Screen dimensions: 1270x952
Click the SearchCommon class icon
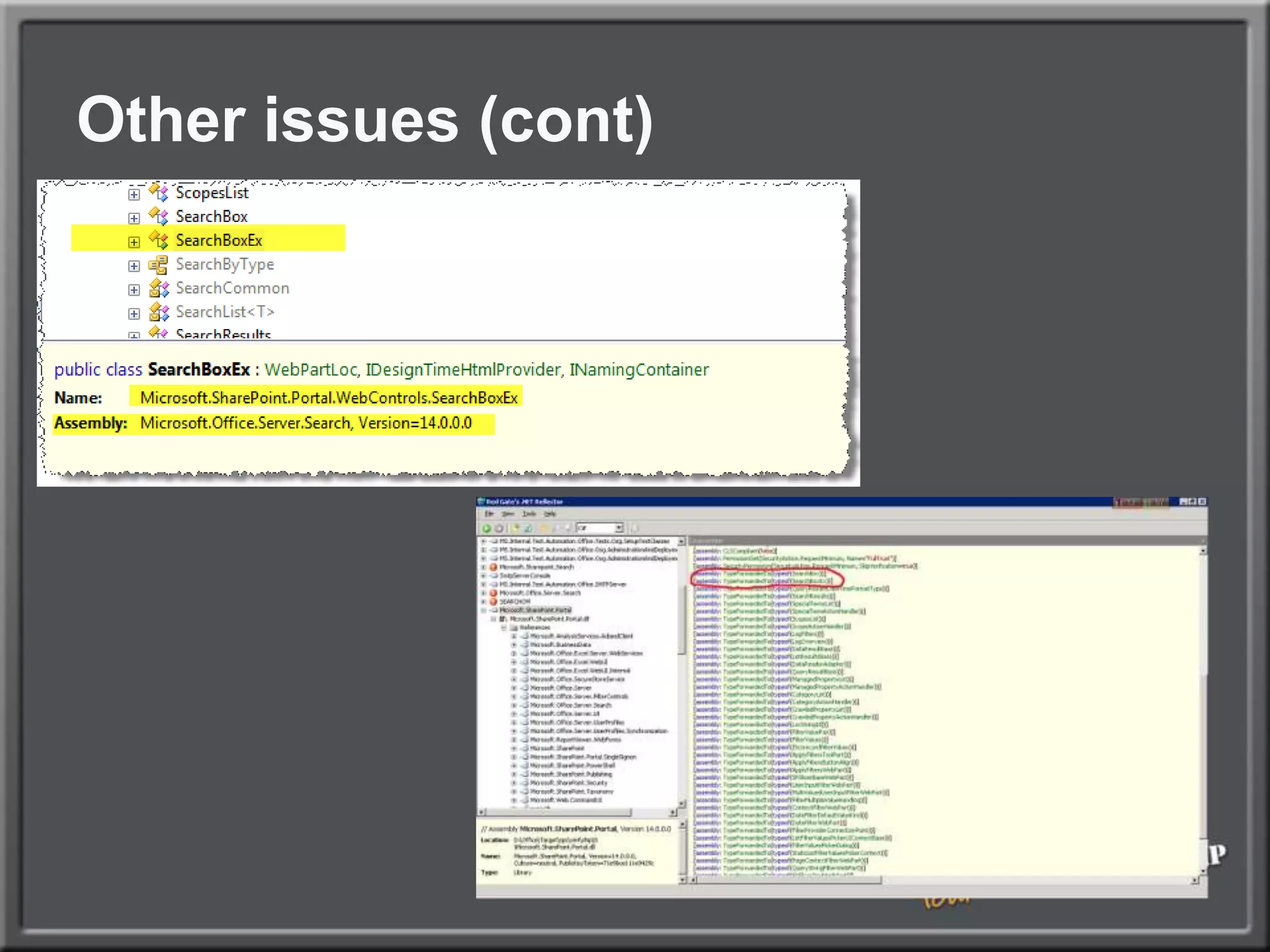point(159,288)
